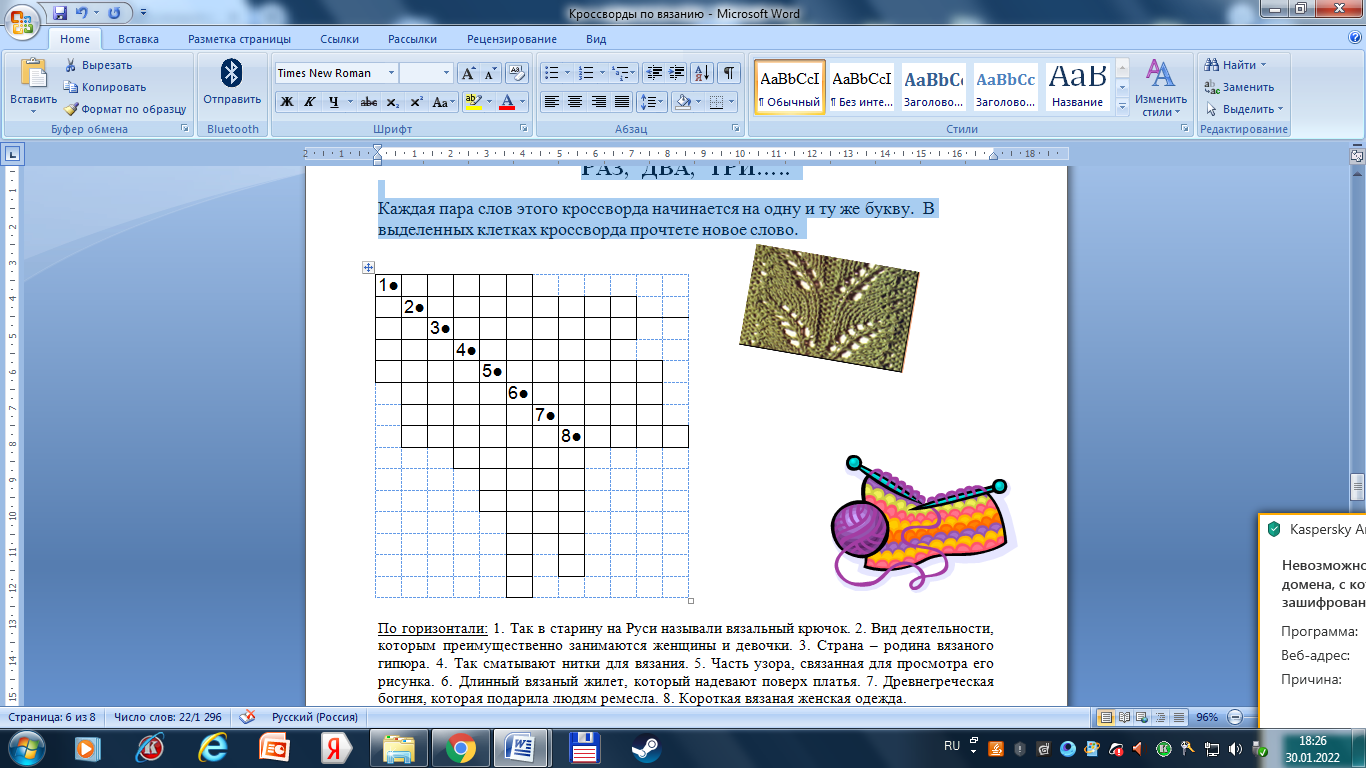Click the Вставить paste icon
Screen dimensions: 1366x768
[33, 75]
